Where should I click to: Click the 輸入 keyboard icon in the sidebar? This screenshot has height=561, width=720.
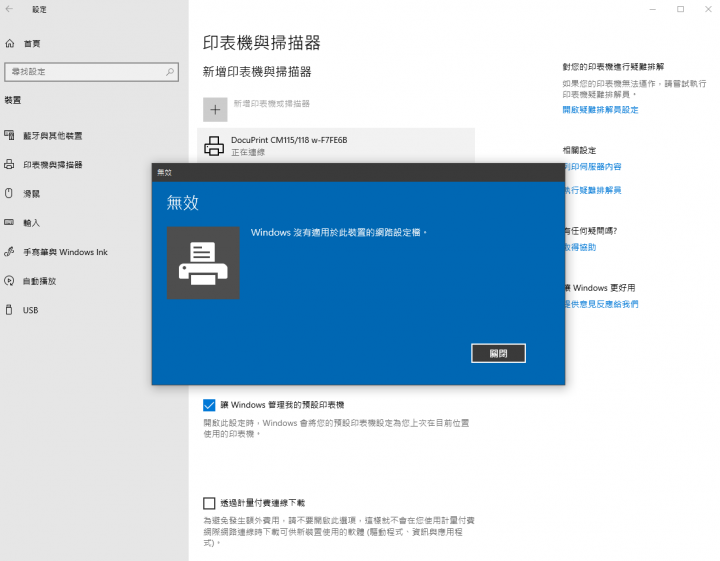[9, 222]
